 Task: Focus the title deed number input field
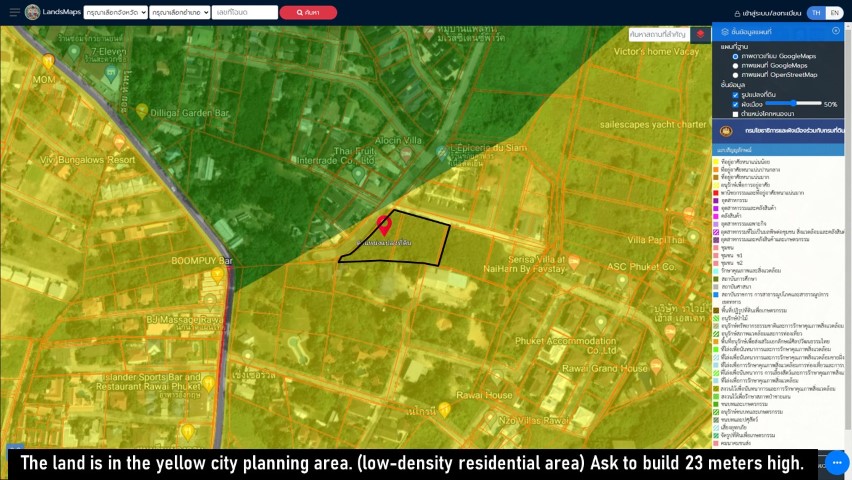(x=245, y=13)
